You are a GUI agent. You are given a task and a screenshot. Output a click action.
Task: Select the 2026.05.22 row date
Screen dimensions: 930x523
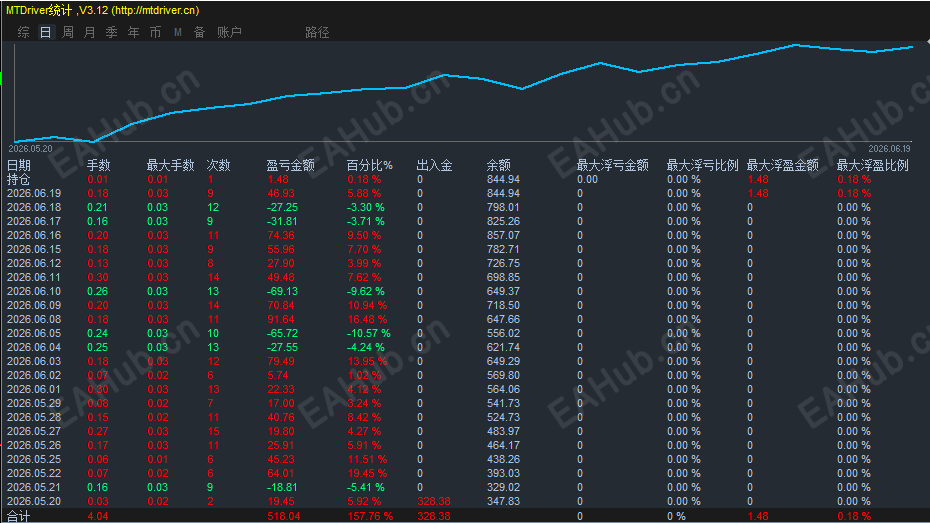(34, 473)
